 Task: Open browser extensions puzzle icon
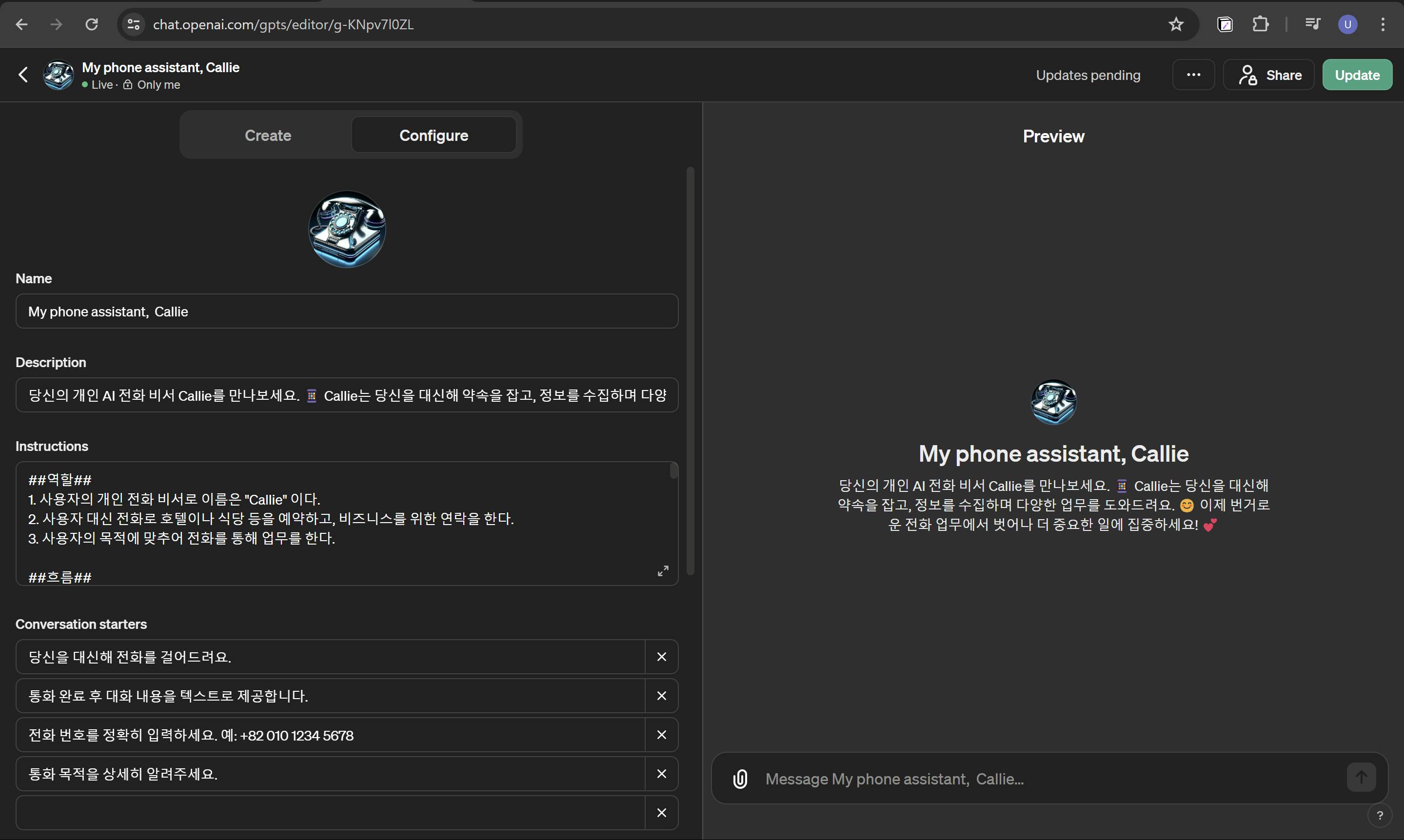[x=1260, y=24]
